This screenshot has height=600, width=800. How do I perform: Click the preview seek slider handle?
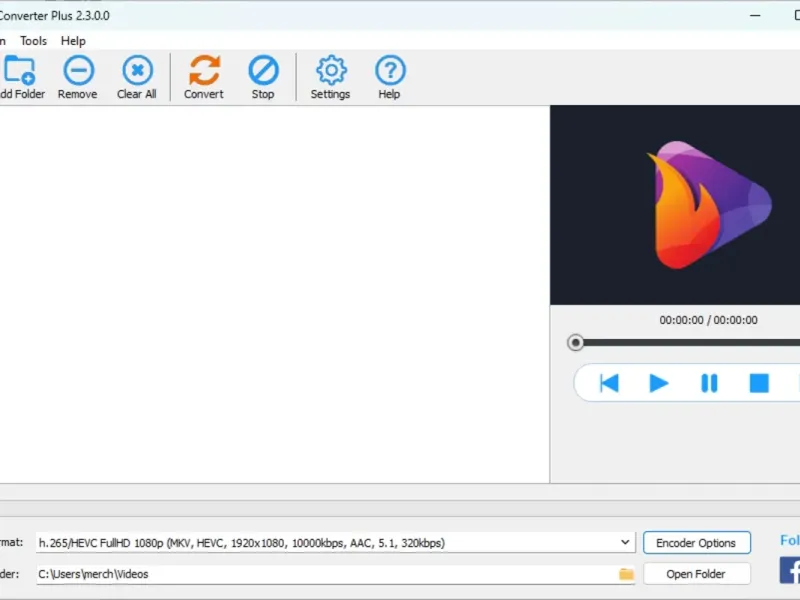[576, 342]
